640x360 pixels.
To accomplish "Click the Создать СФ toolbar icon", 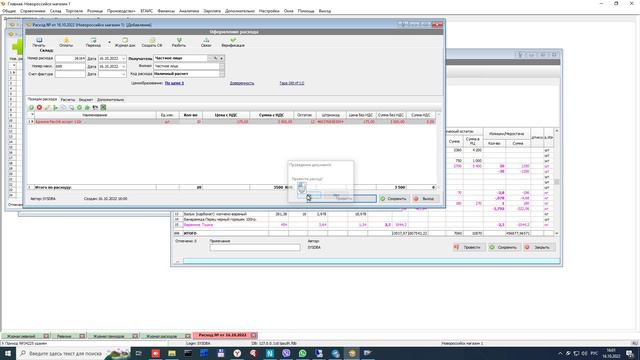I will tap(152, 42).
